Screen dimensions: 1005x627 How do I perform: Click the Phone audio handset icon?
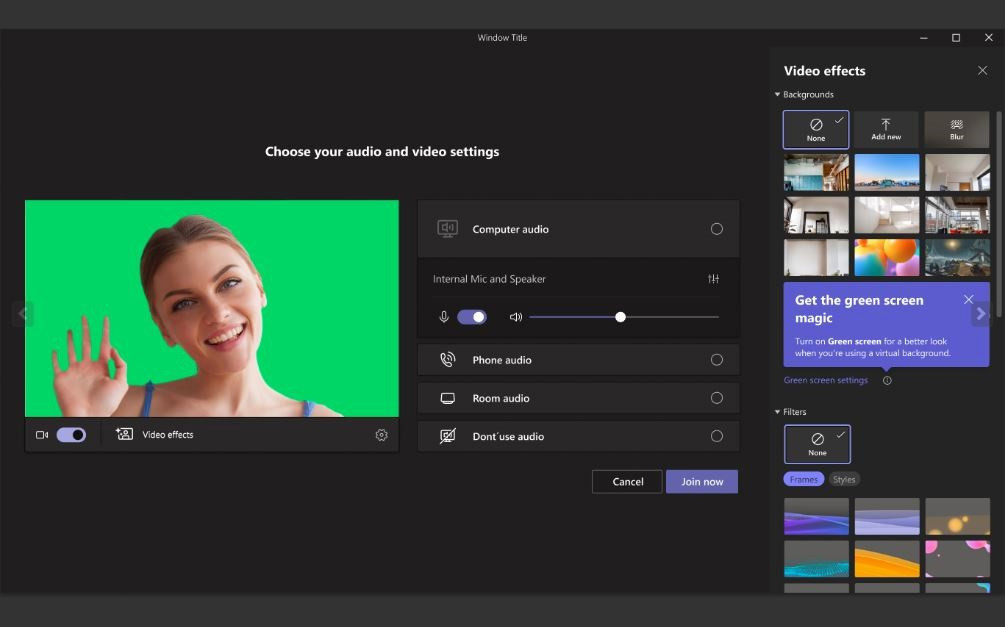pyautogui.click(x=448, y=359)
